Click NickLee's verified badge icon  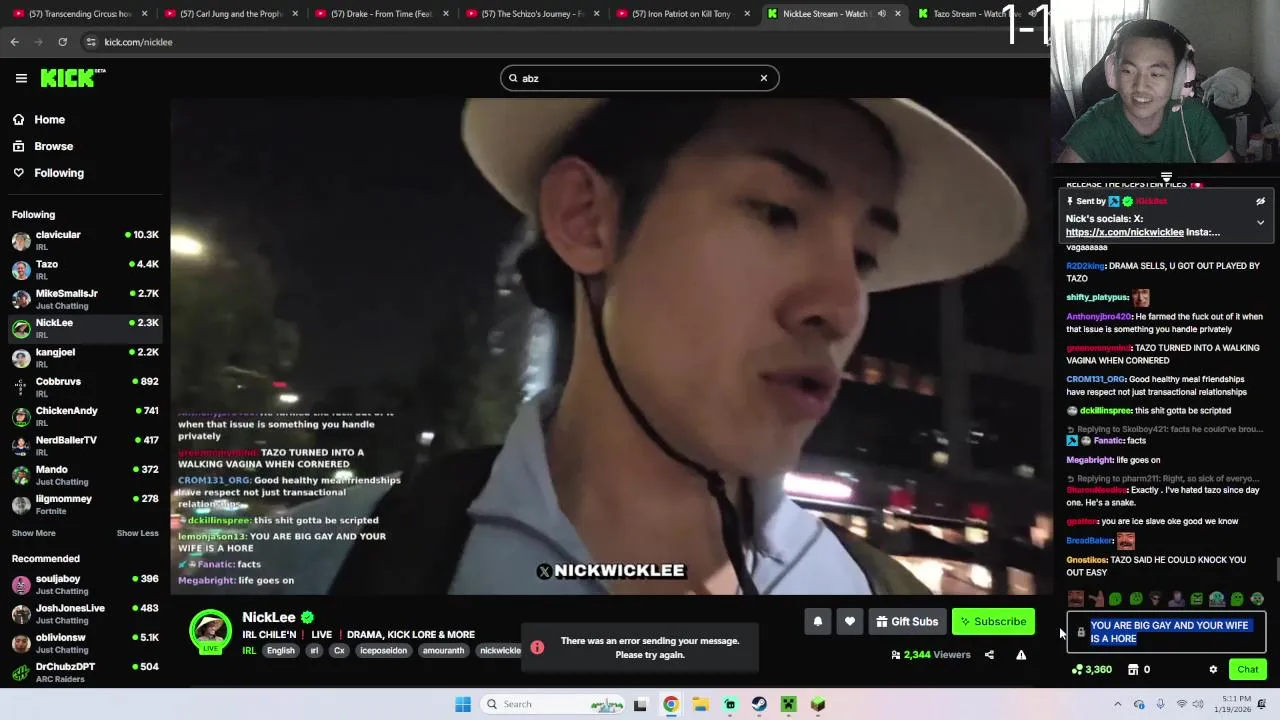308,618
